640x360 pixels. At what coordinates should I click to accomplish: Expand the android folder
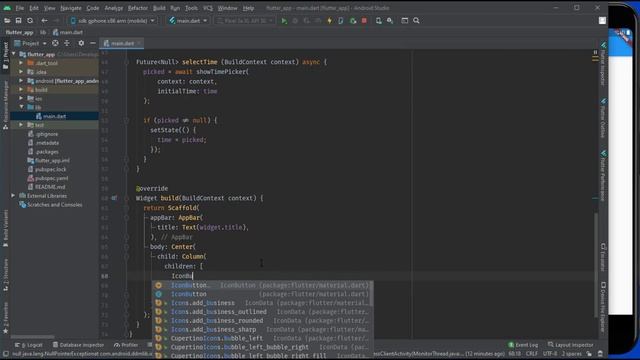click(21, 81)
